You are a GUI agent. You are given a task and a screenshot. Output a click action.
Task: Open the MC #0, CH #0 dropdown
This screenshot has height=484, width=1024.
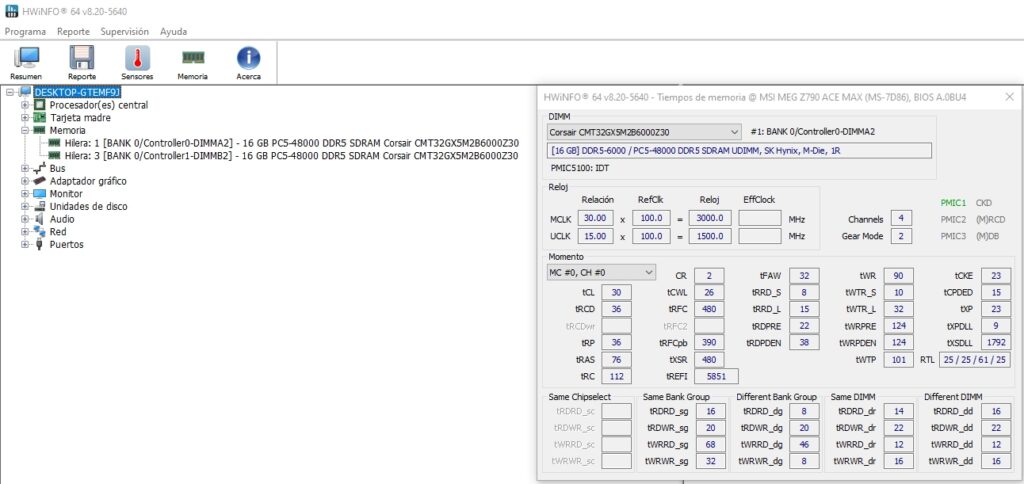(x=601, y=272)
